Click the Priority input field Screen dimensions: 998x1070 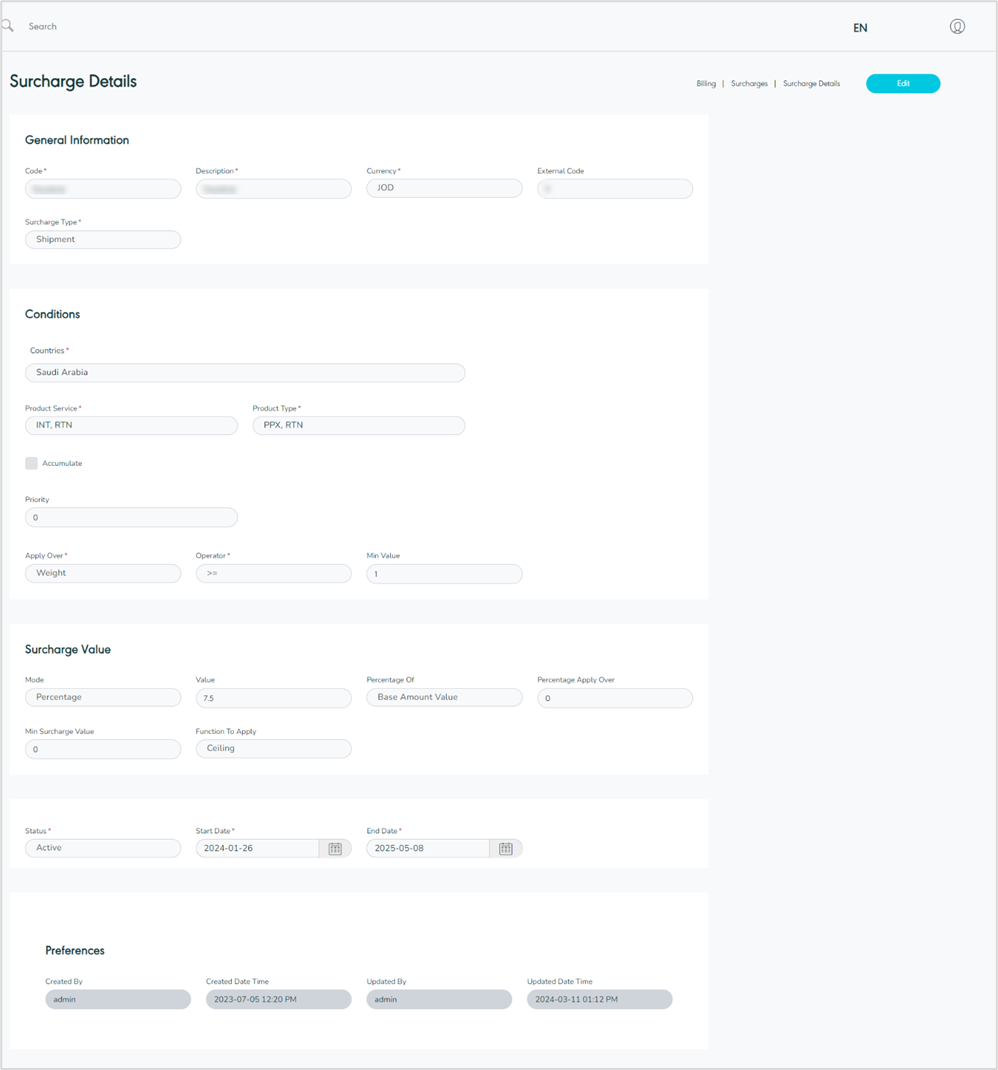point(131,518)
